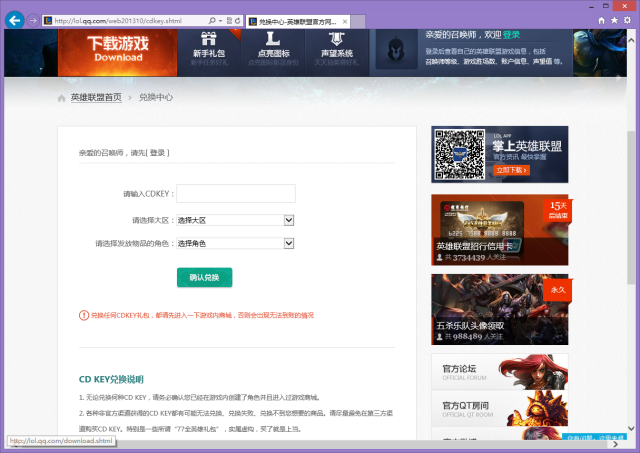Open the 点亮图标 menu item
Screen dimensions: 640x453
pos(273,49)
